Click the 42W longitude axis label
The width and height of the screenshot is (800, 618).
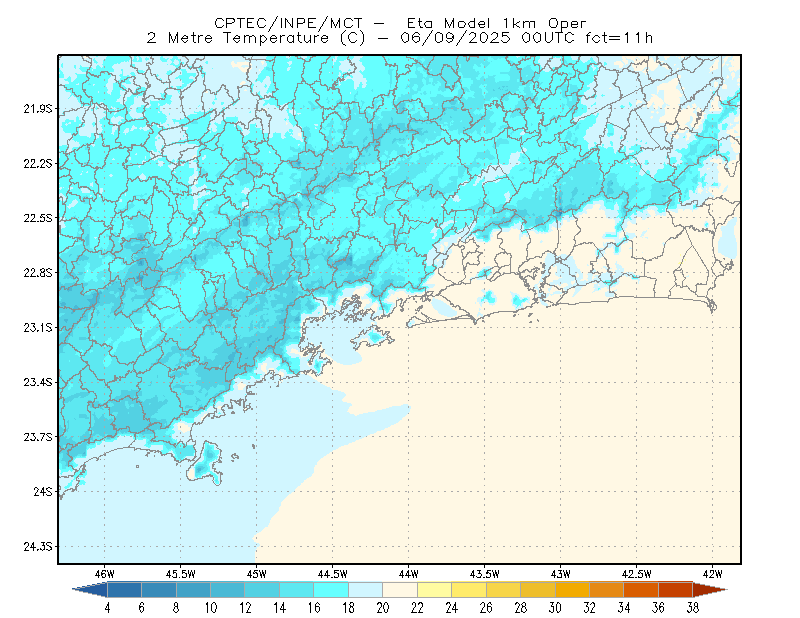(x=712, y=574)
